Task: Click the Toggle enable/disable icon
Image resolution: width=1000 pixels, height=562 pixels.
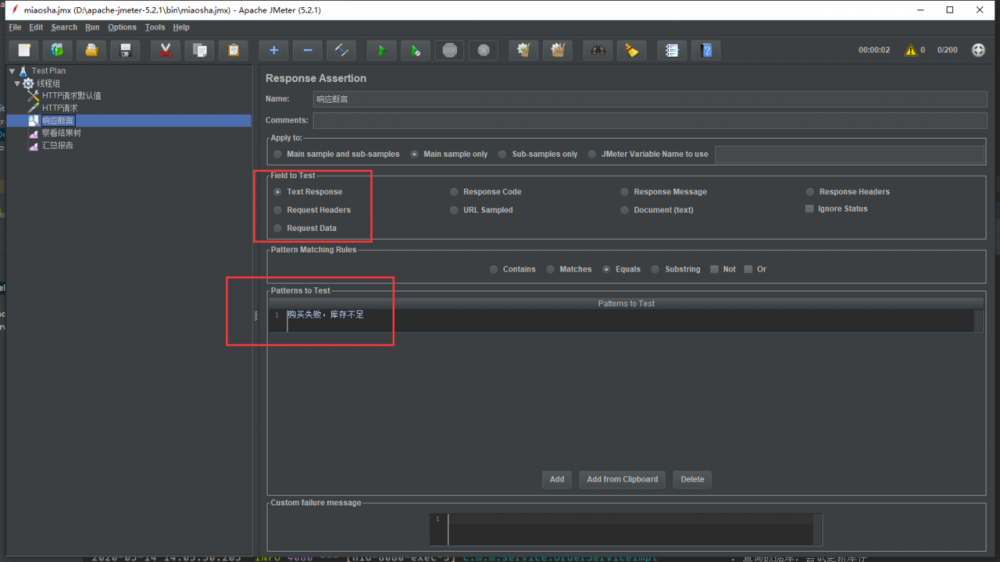Action: (342, 50)
